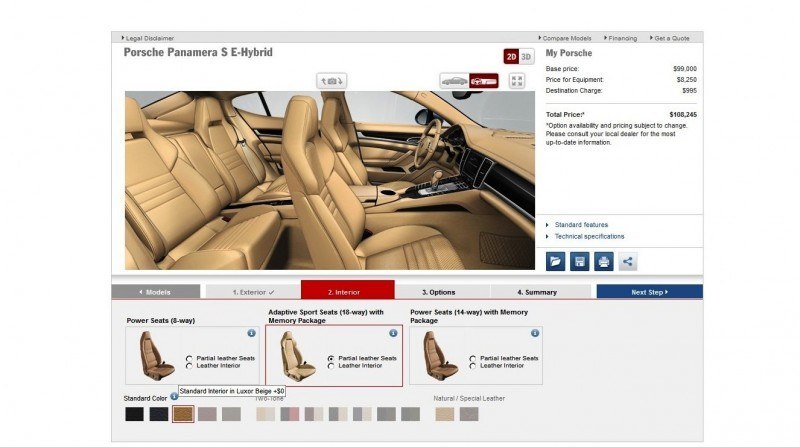This screenshot has width=800, height=447.
Task: Open the 4. Summary tab
Action: coord(540,292)
